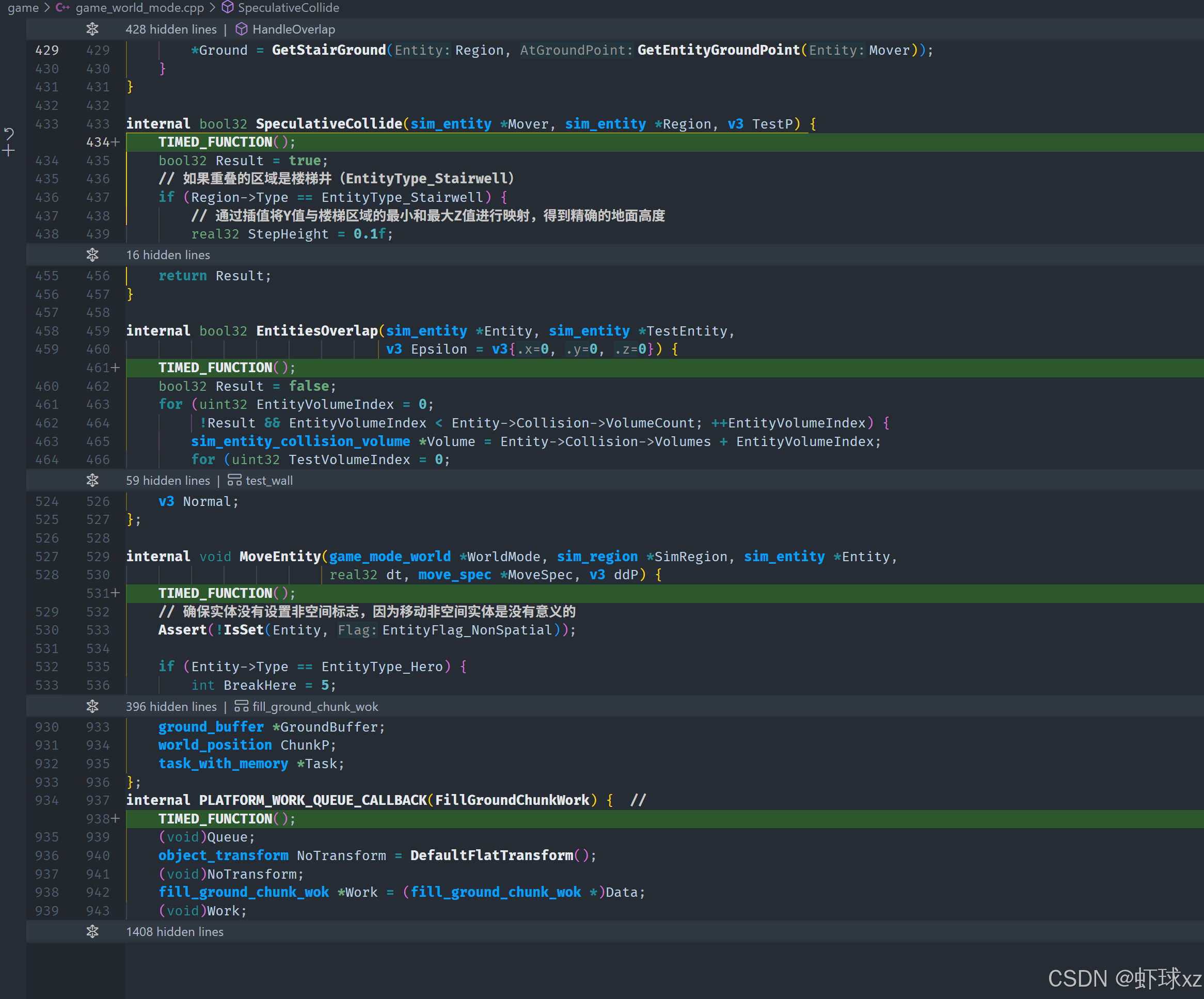
Task: Click the HandleOverlap cube icon
Action: (x=242, y=29)
